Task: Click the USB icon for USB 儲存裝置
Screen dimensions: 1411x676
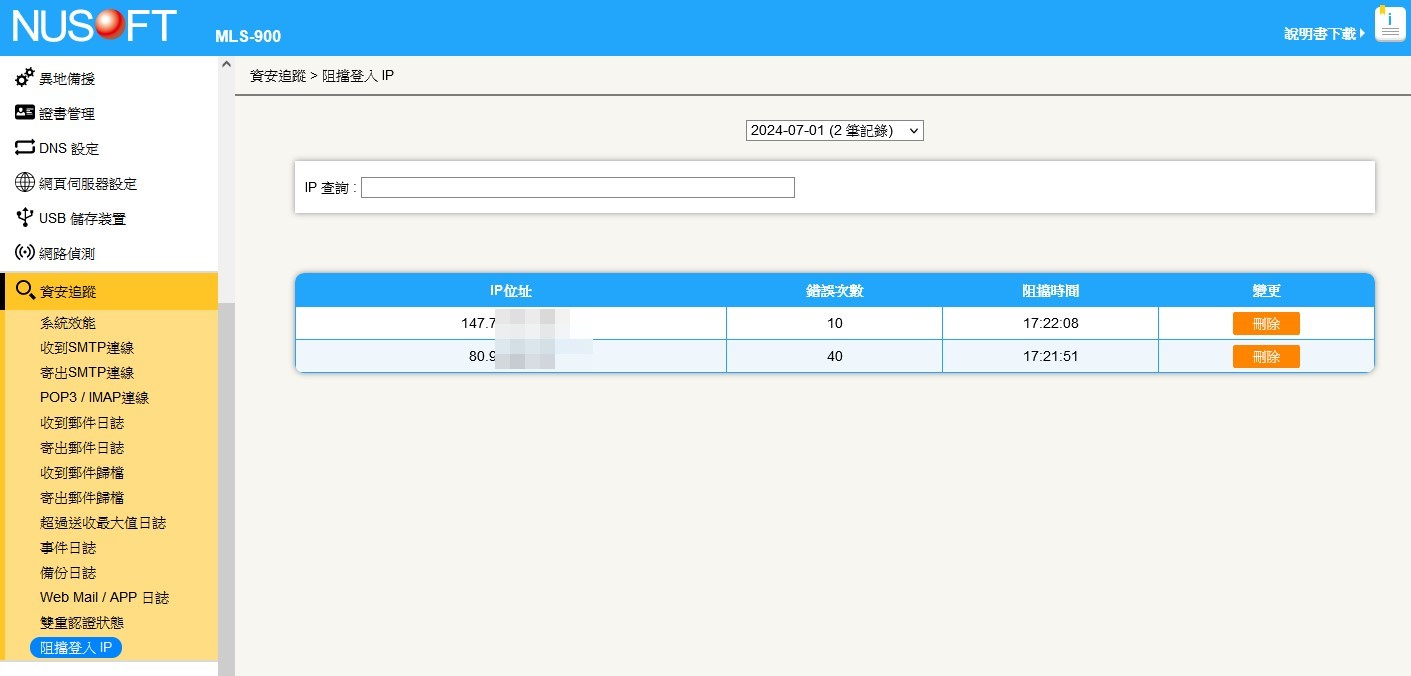Action: coord(25,218)
